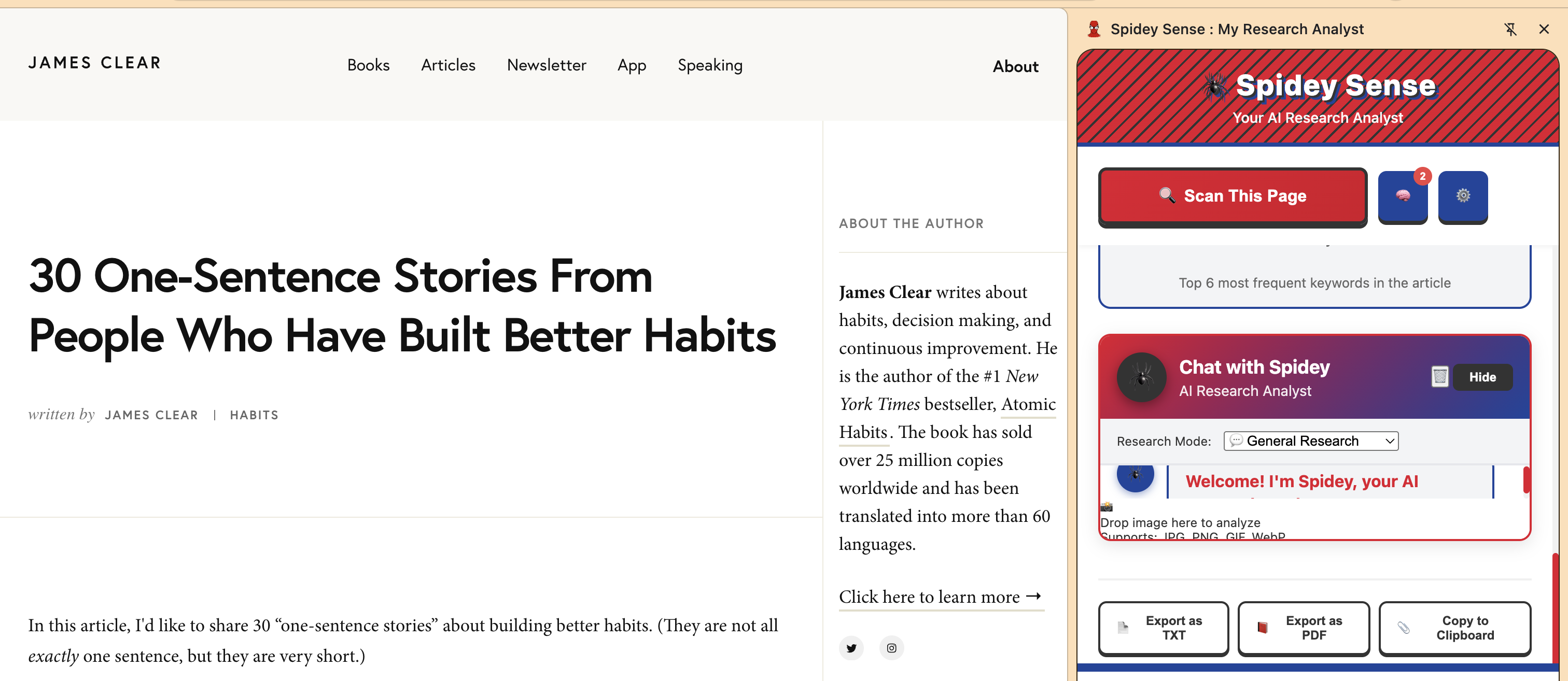Export results as TXT
Image resolution: width=1568 pixels, height=681 pixels.
coord(1163,628)
